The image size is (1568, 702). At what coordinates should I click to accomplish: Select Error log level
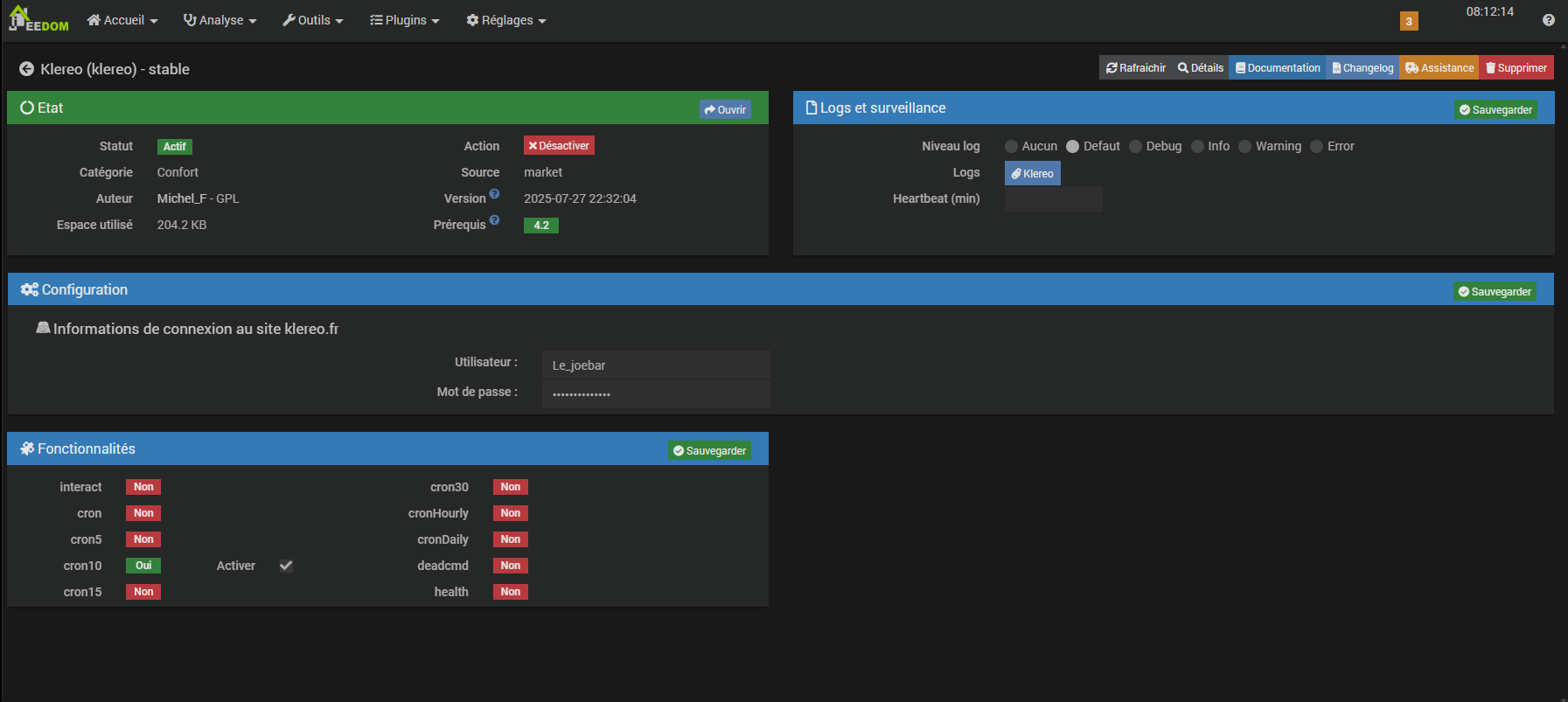tap(1316, 147)
